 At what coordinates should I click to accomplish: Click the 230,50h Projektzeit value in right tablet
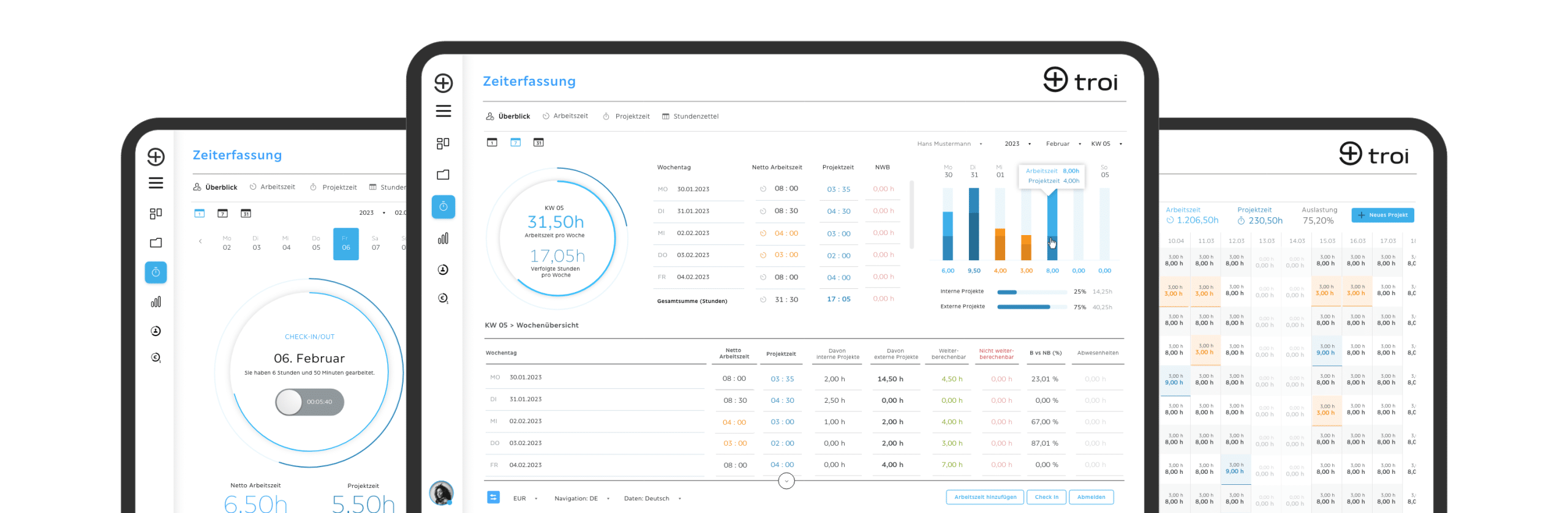coord(1265,220)
